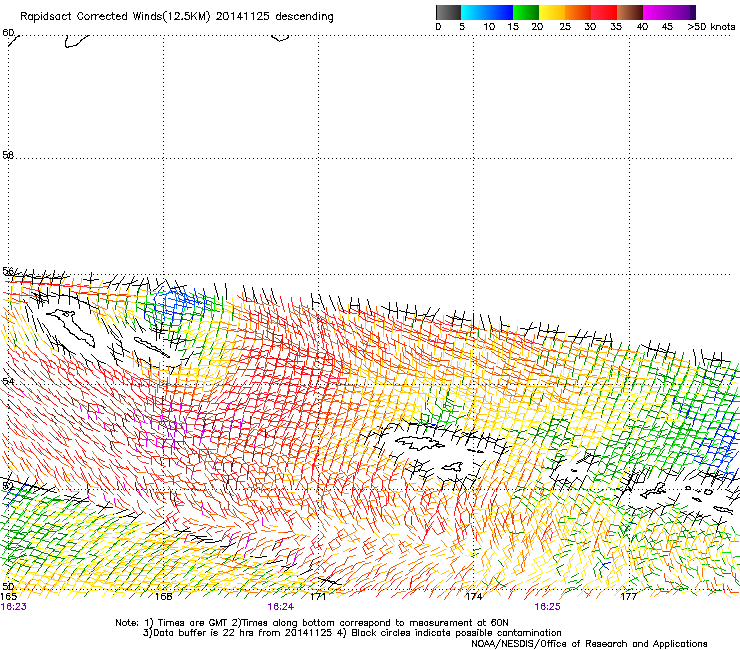Click the gray 0-5 knots color band

click(448, 12)
